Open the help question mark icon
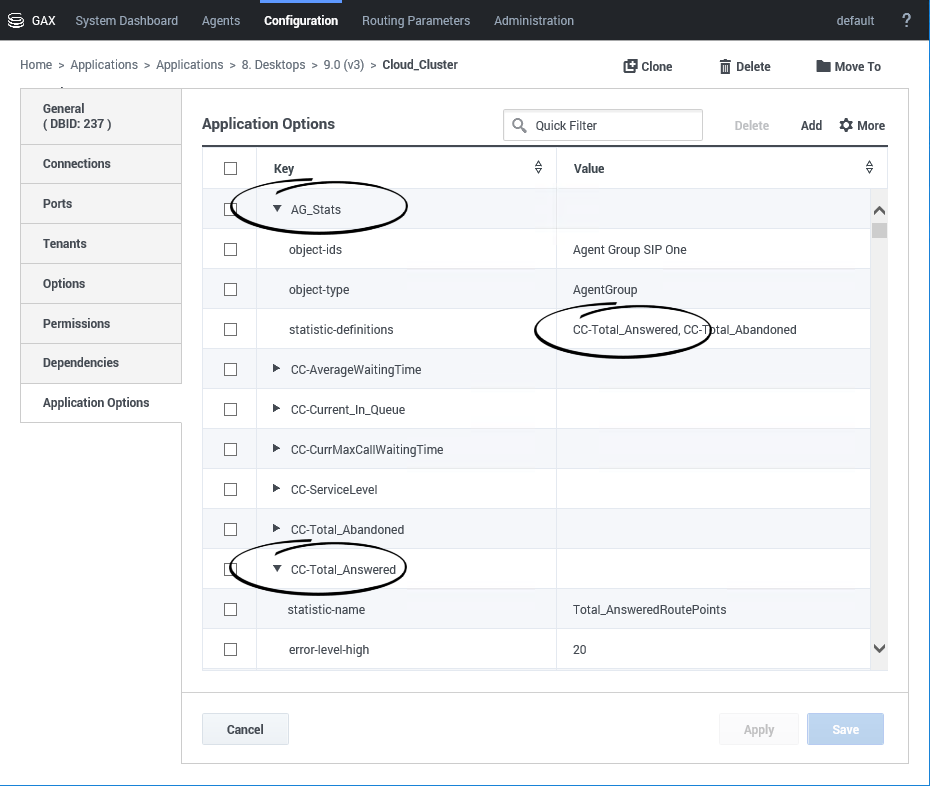Screen dimensions: 930x786 click(x=906, y=20)
